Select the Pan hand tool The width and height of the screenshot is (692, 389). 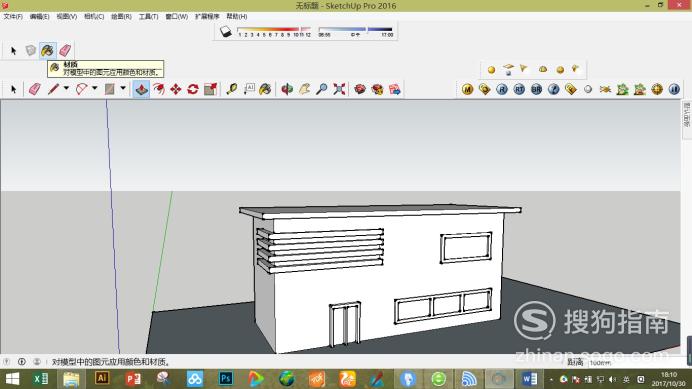point(305,89)
